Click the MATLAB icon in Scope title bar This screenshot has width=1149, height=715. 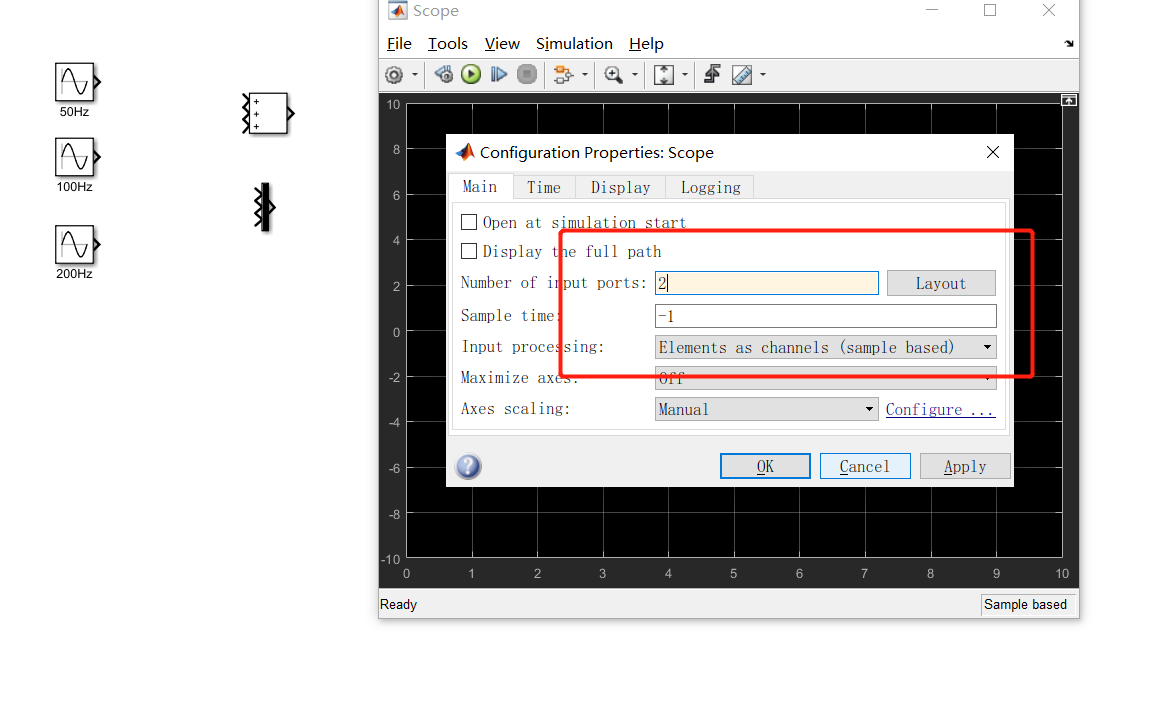tap(397, 10)
